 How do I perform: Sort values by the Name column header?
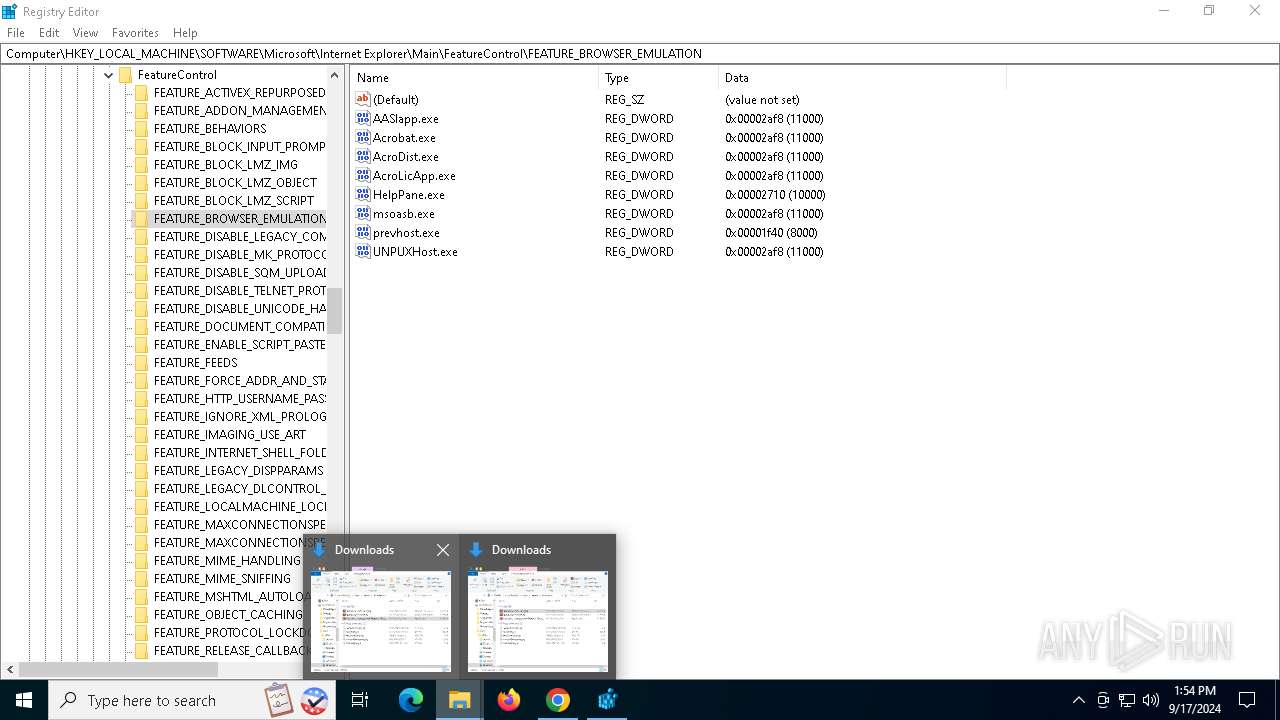[474, 78]
